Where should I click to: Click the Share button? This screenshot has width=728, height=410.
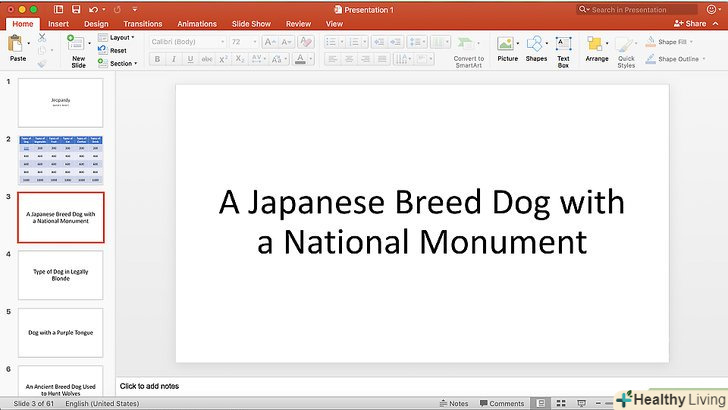690,23
